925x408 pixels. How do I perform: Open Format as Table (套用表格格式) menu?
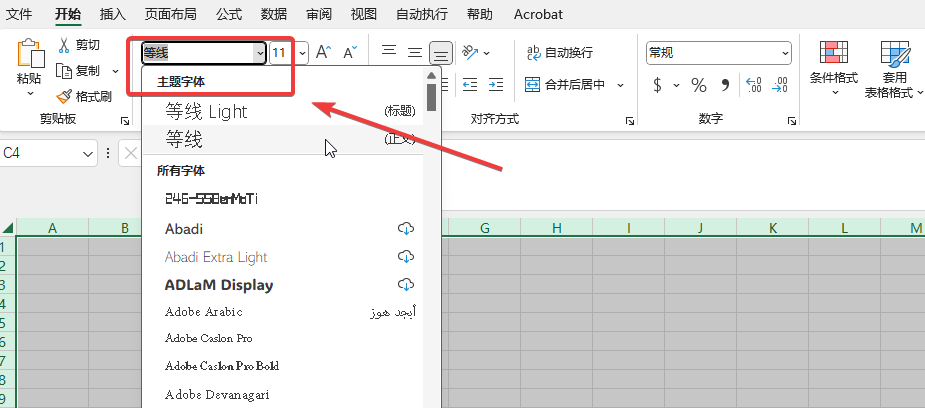click(x=894, y=68)
